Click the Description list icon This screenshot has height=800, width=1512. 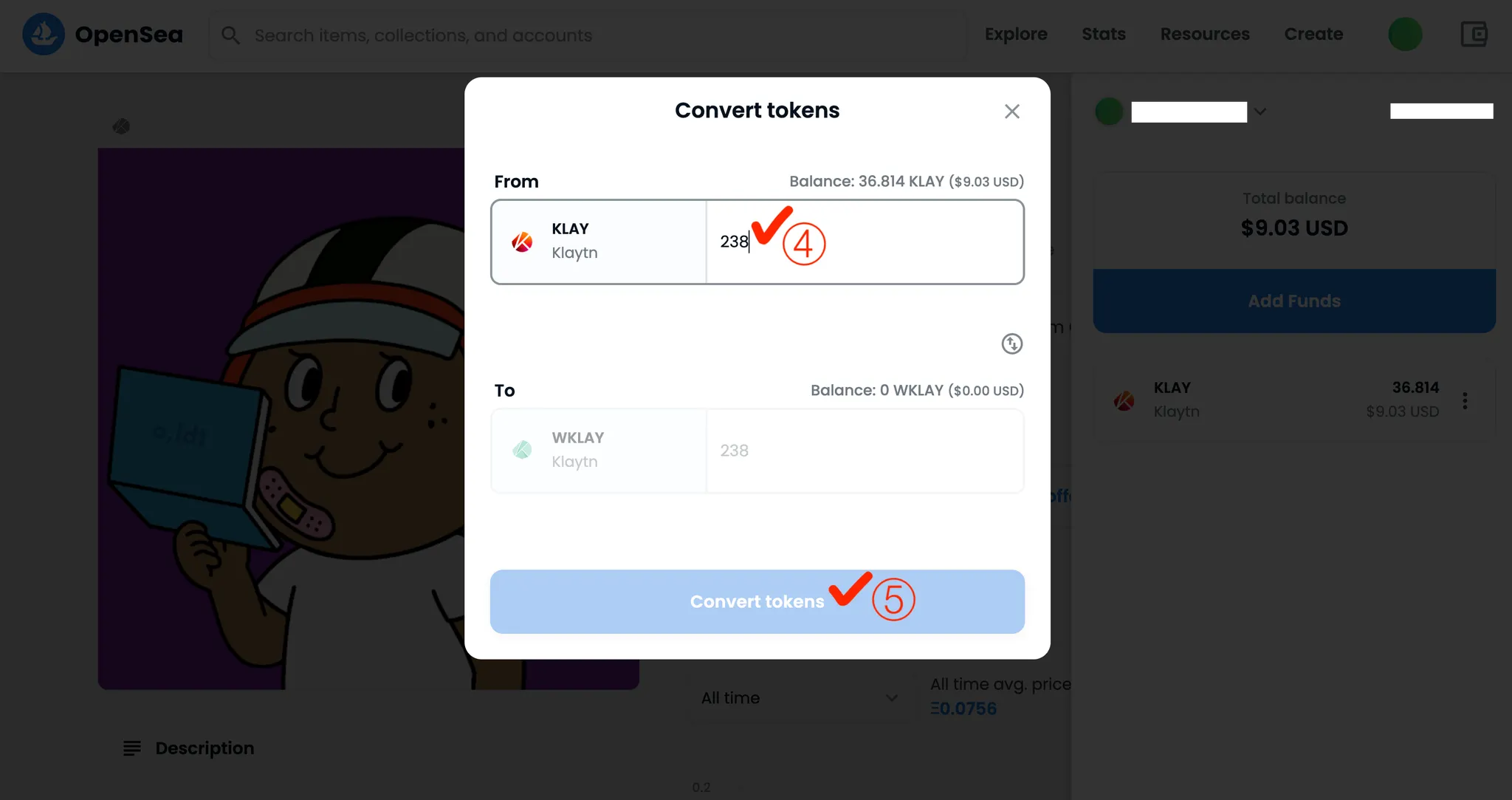132,748
